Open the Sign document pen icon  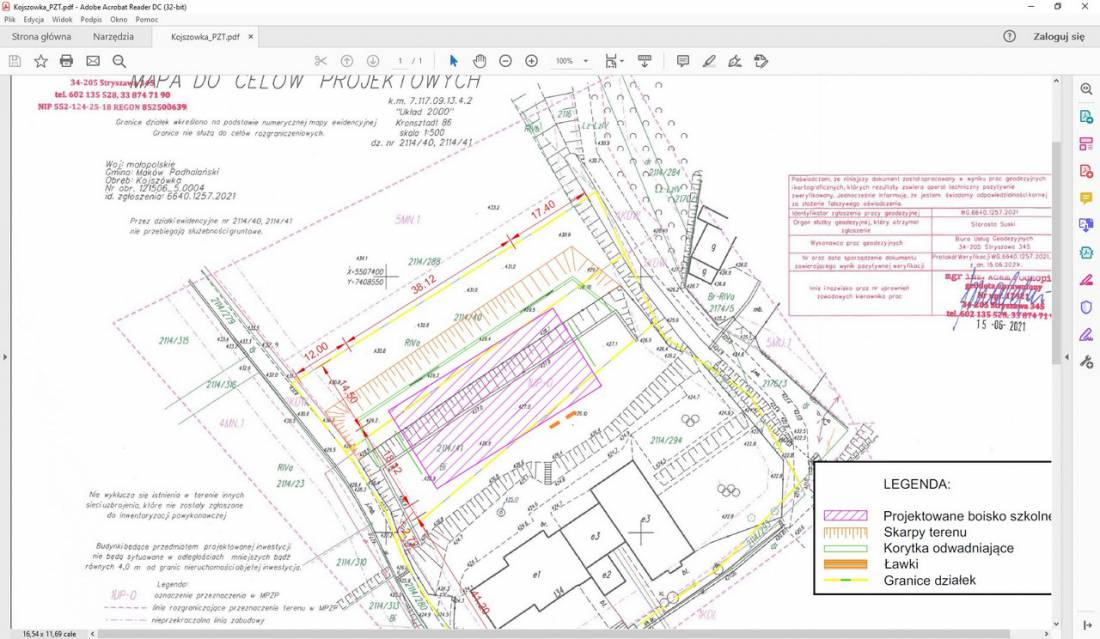735,61
